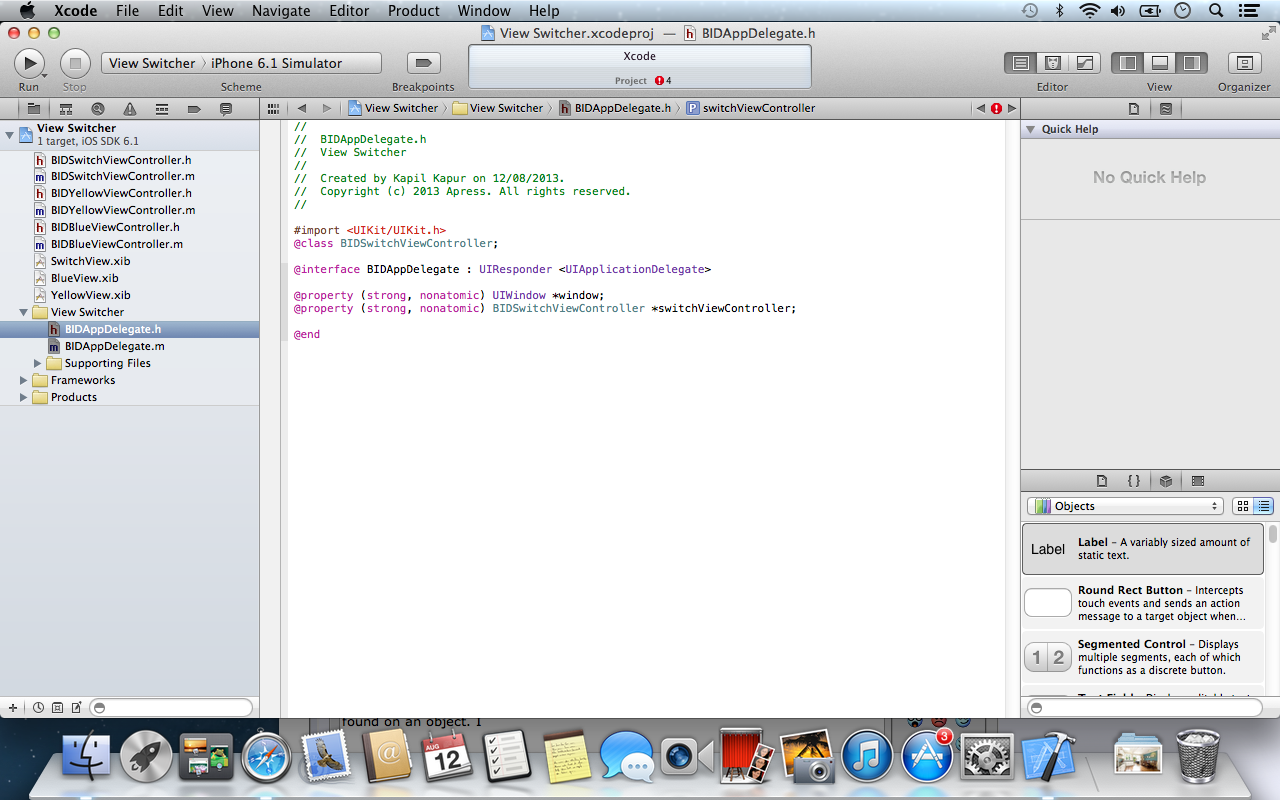The image size is (1280, 800).
Task: Open BlueView.xib in navigator
Action: pyautogui.click(x=84, y=278)
